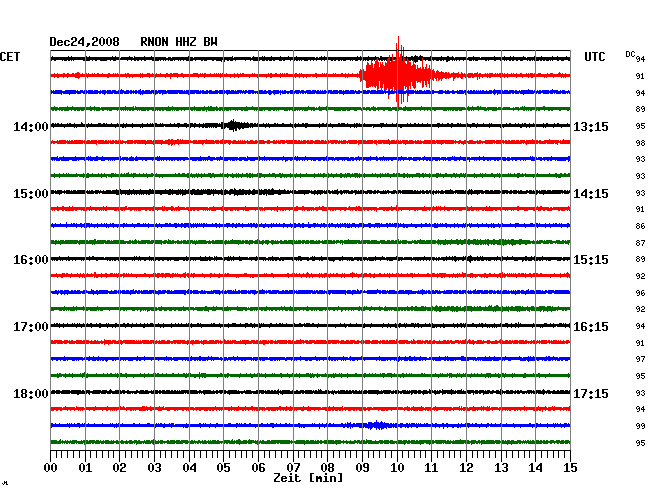650x494 pixels.
Task: Click minute 00 on the time axis
Action: 51,467
